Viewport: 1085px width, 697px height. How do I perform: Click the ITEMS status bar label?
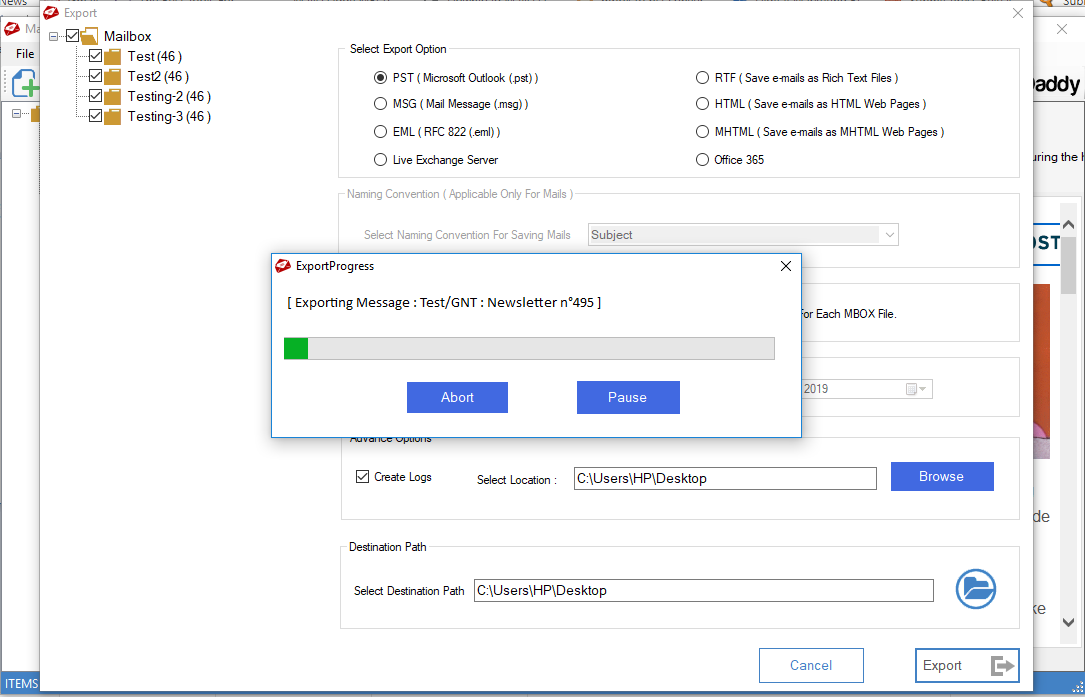pos(21,684)
